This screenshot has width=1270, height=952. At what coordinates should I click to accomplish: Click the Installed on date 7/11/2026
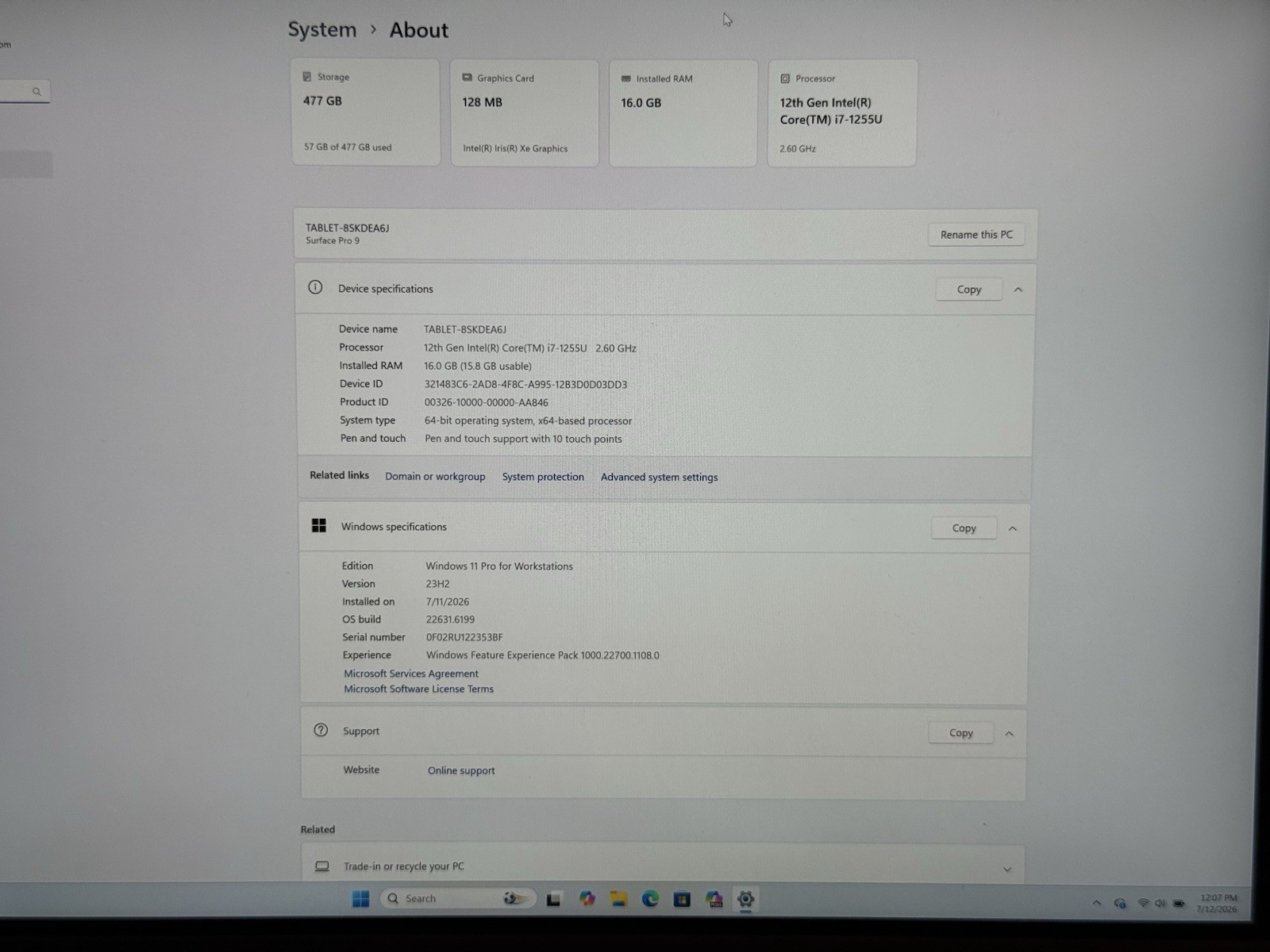pos(448,602)
